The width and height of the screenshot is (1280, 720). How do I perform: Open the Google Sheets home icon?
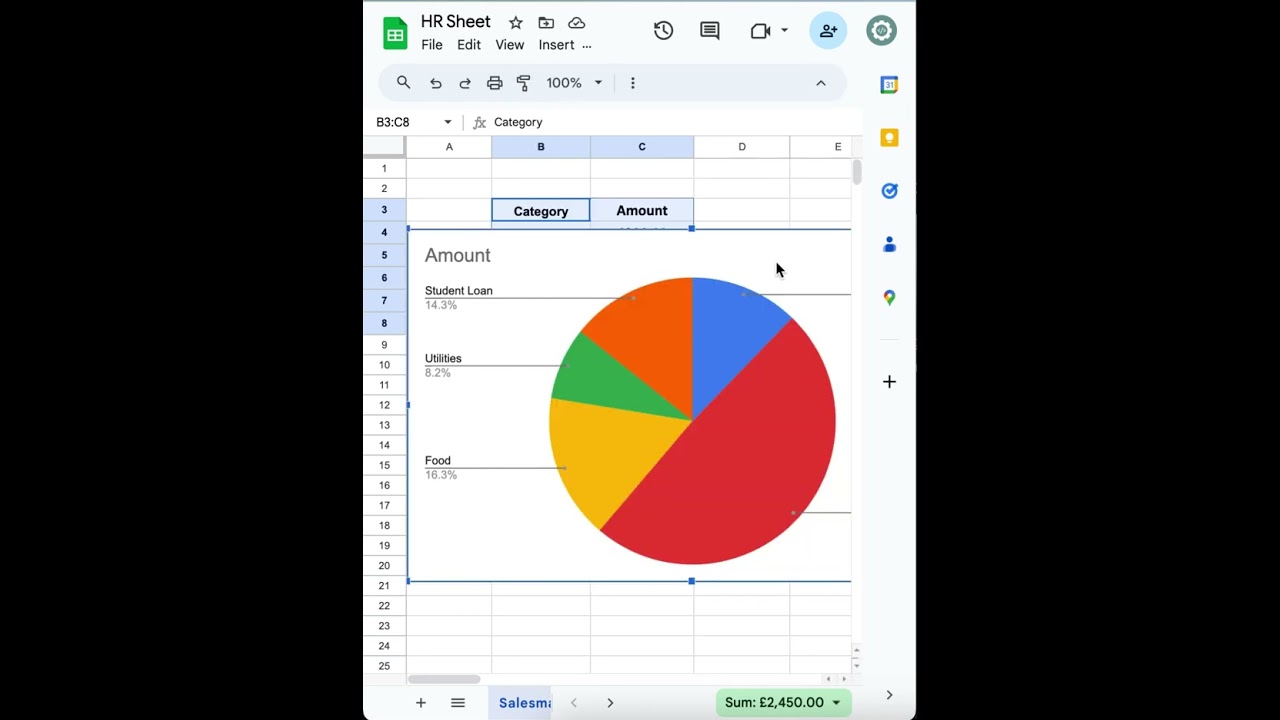(395, 33)
